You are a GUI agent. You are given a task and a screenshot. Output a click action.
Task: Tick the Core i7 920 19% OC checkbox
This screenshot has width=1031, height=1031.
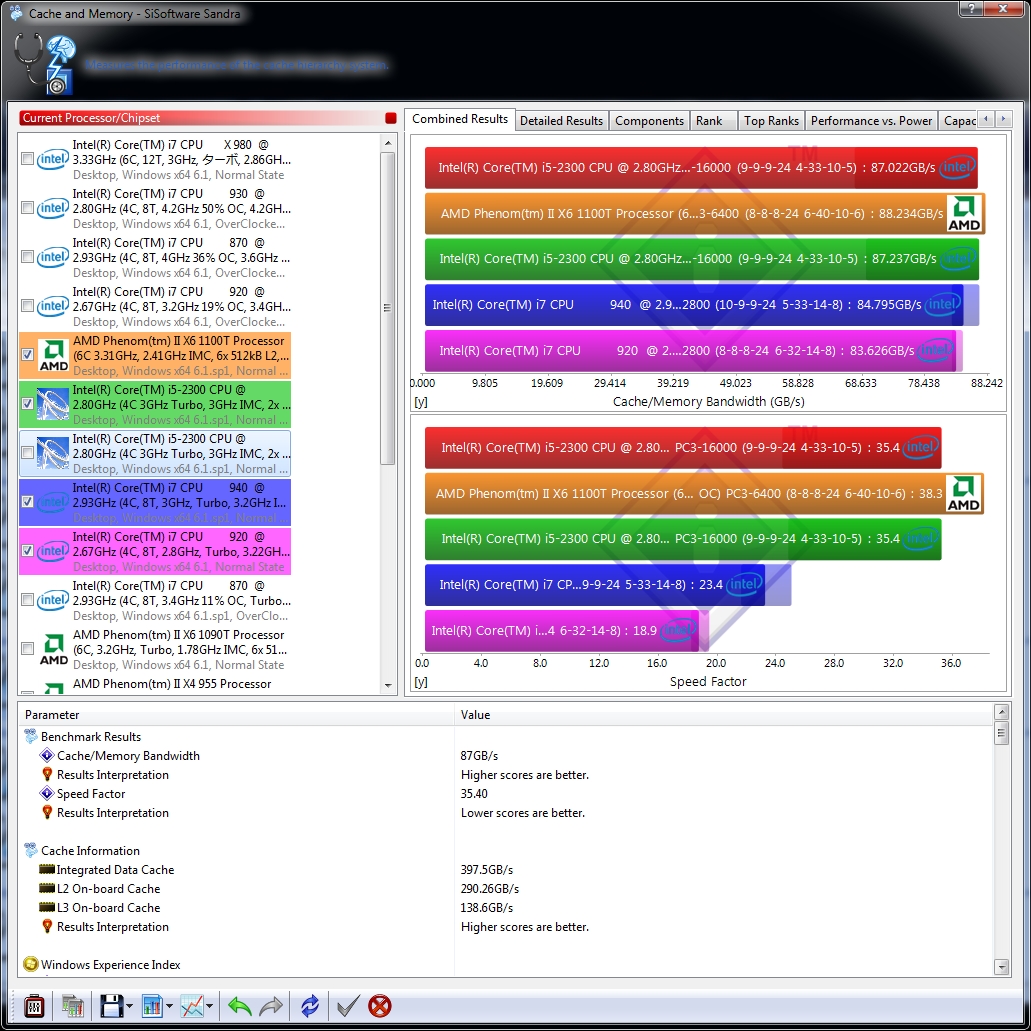[x=28, y=306]
